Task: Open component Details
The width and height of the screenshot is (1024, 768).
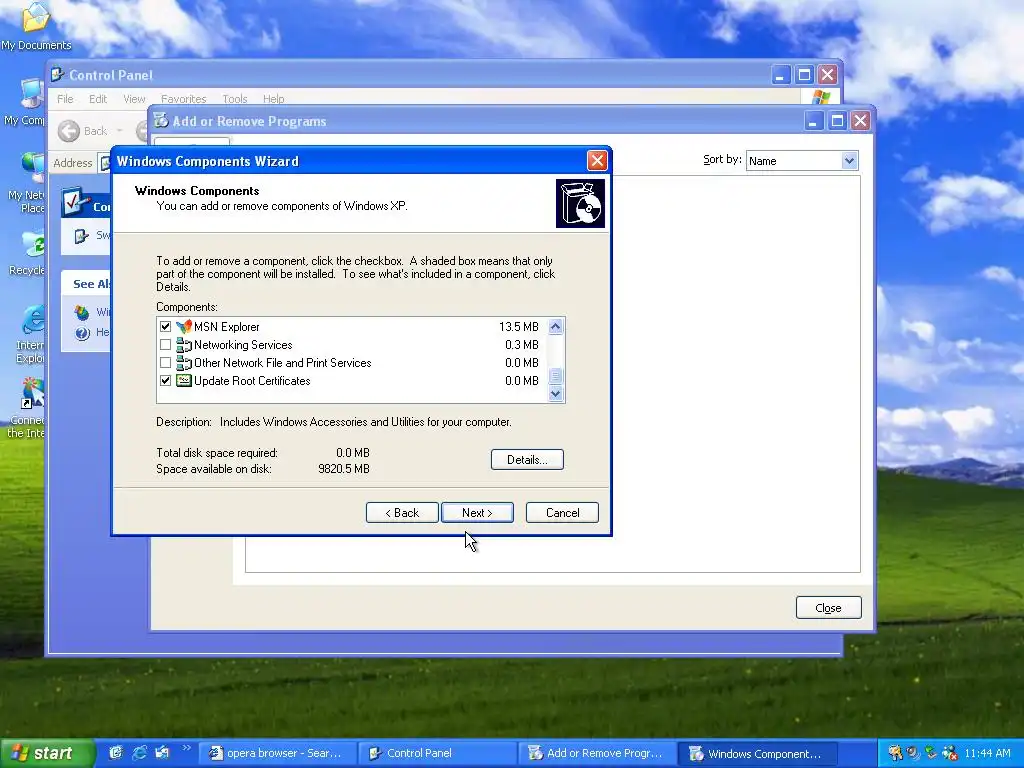Action: pos(527,460)
